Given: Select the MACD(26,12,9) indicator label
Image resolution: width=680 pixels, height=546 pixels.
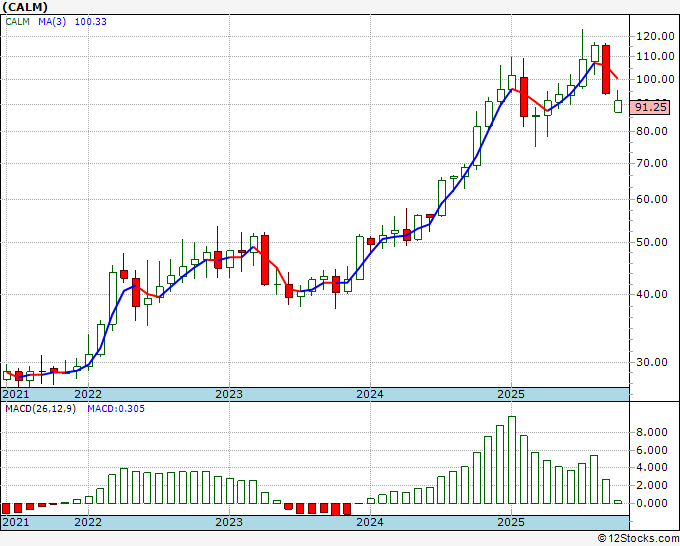Looking at the screenshot, I should pos(40,409).
